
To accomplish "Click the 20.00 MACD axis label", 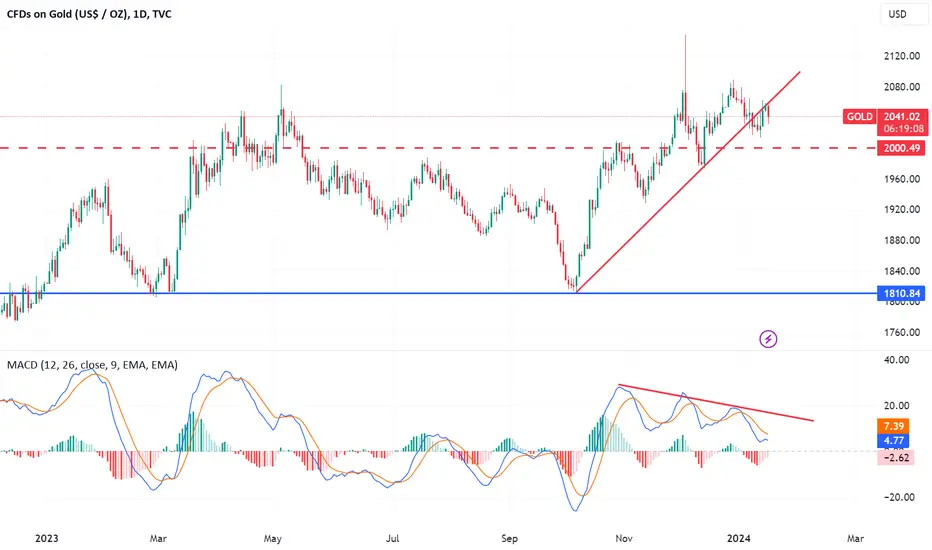I will 896,406.
